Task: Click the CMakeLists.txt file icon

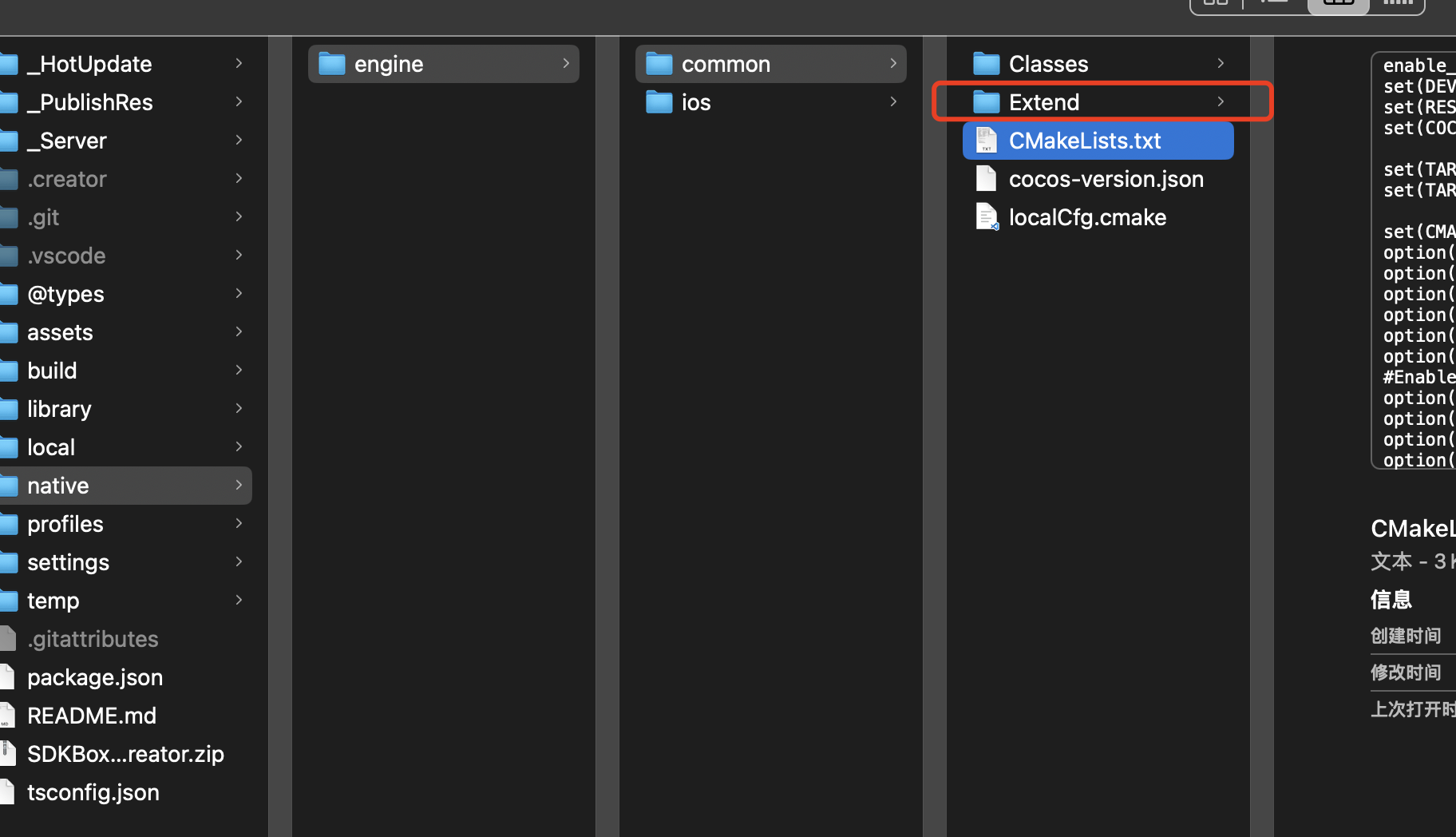Action: click(x=986, y=140)
